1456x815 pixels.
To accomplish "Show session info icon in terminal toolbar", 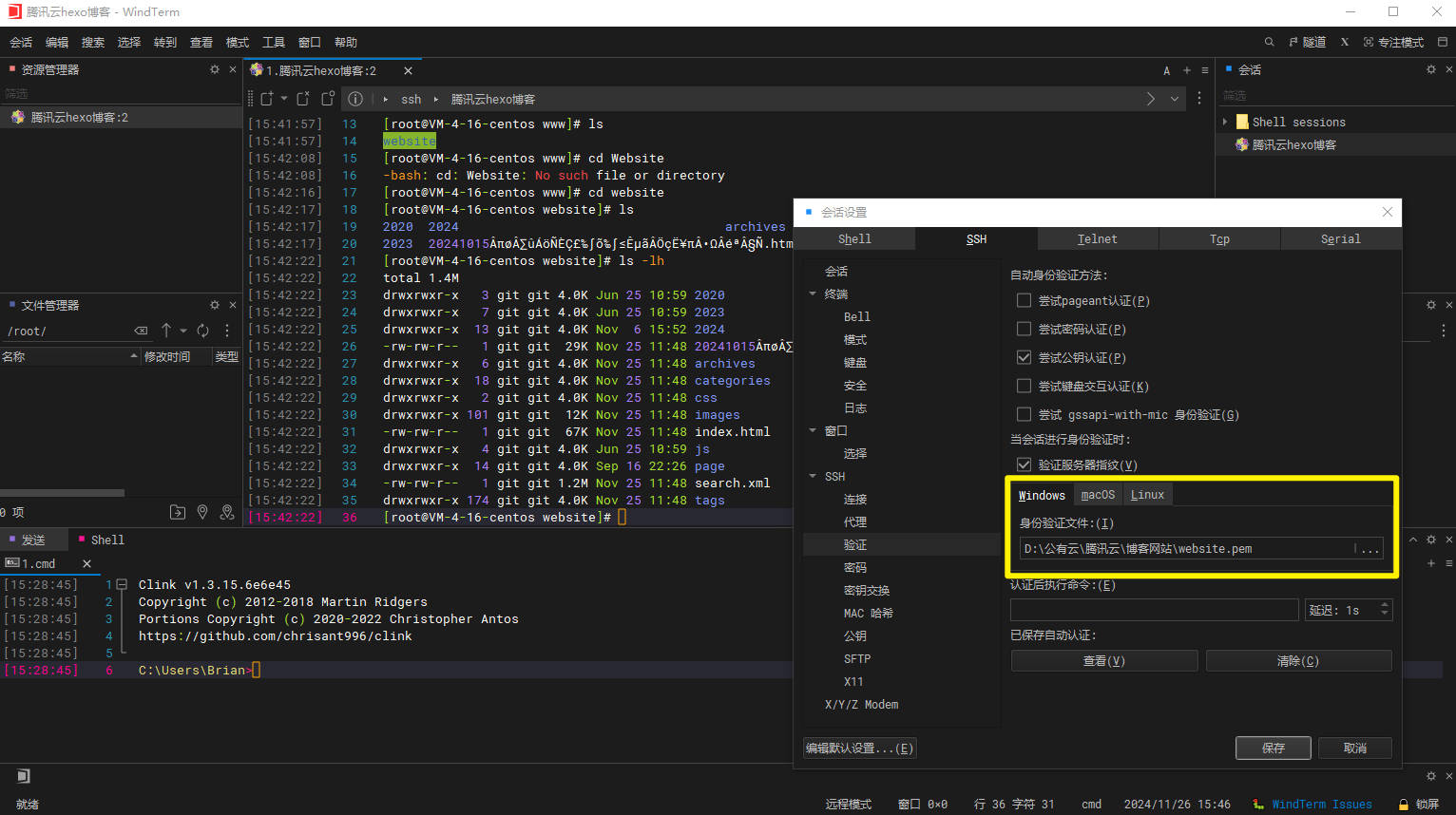I will 355,99.
